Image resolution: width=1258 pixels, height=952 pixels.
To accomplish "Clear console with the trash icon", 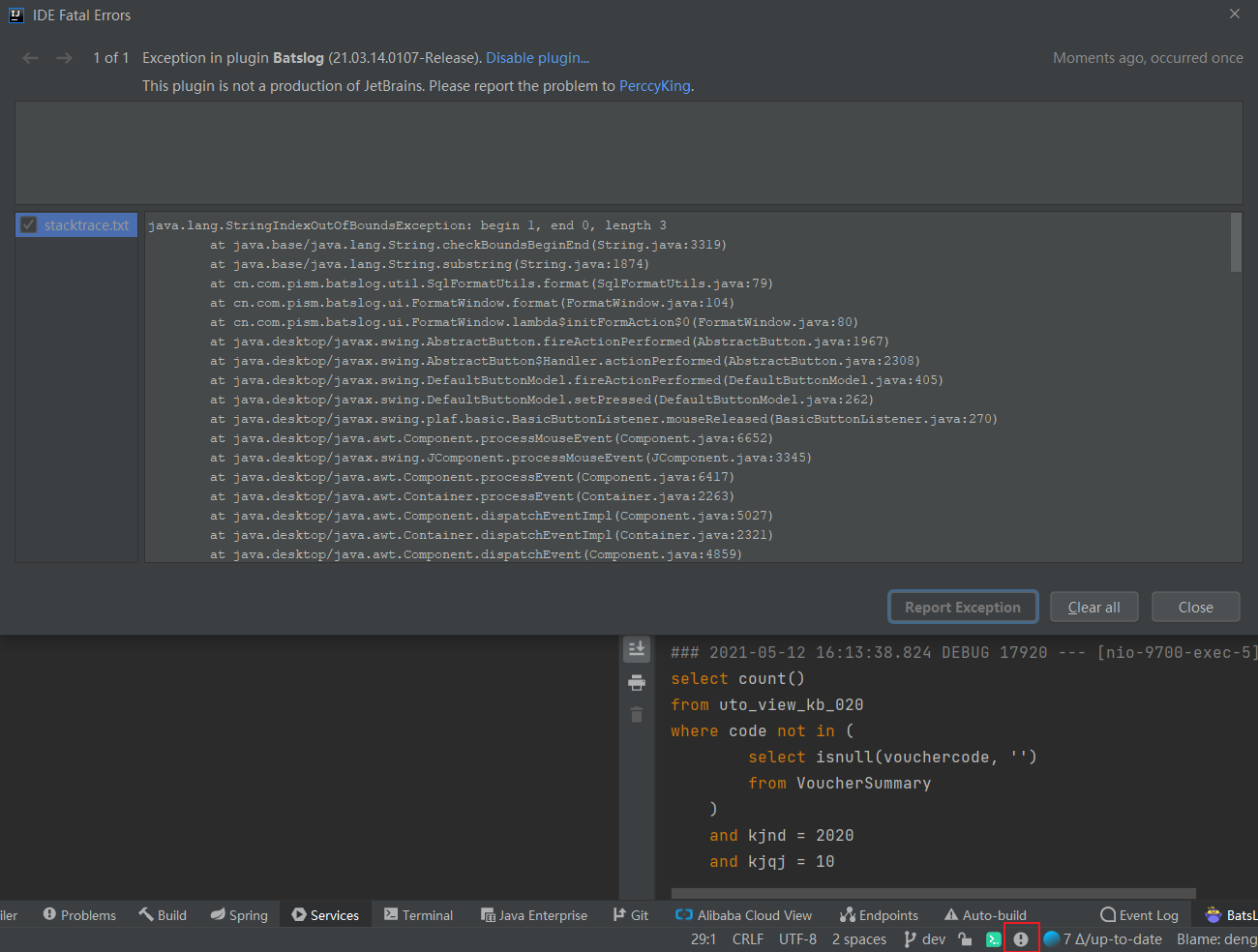I will (x=636, y=714).
